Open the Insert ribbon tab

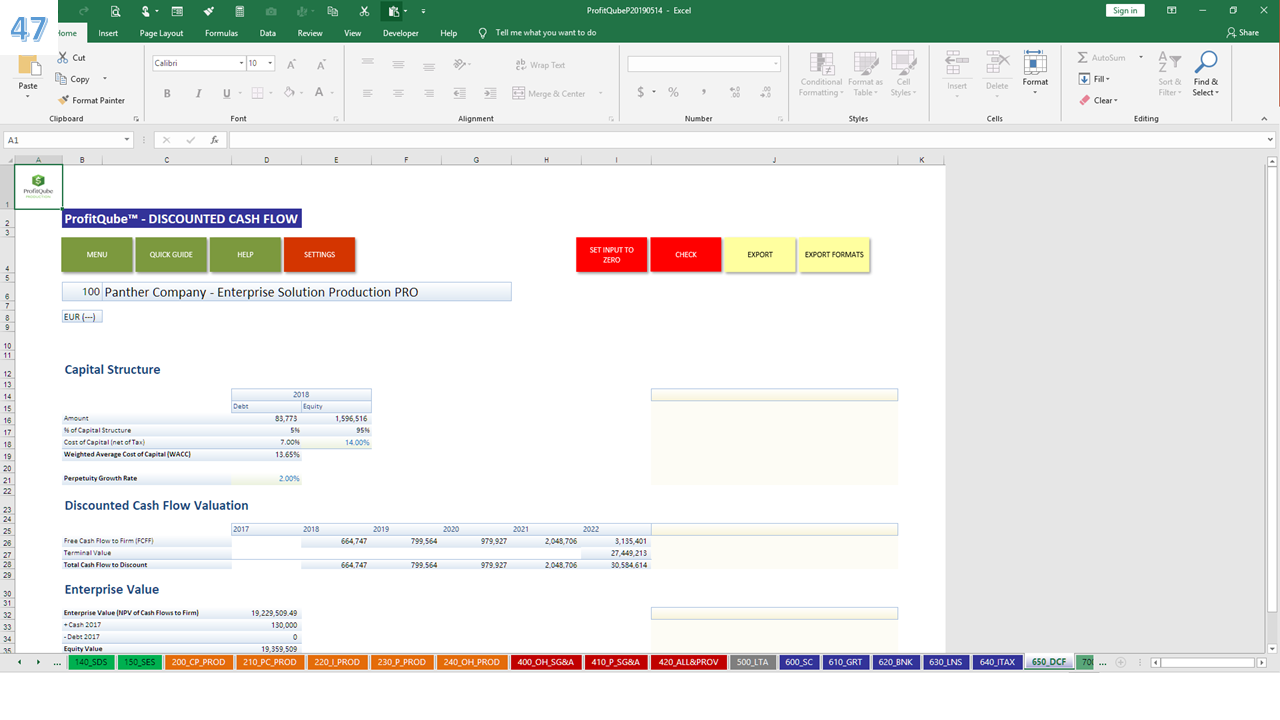point(108,33)
